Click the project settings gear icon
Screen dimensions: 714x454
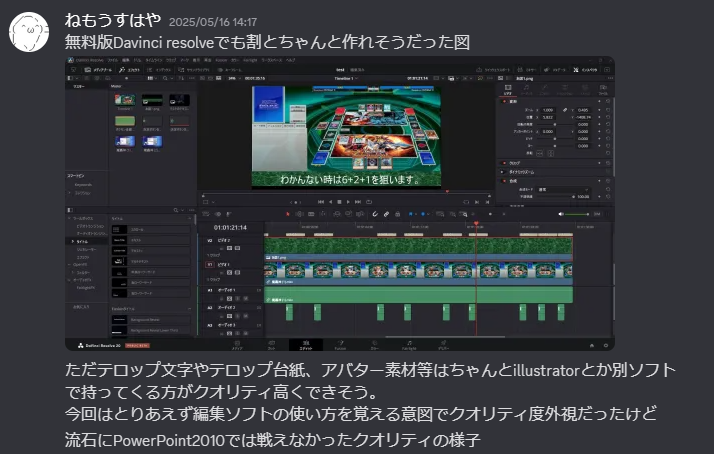[x=606, y=346]
